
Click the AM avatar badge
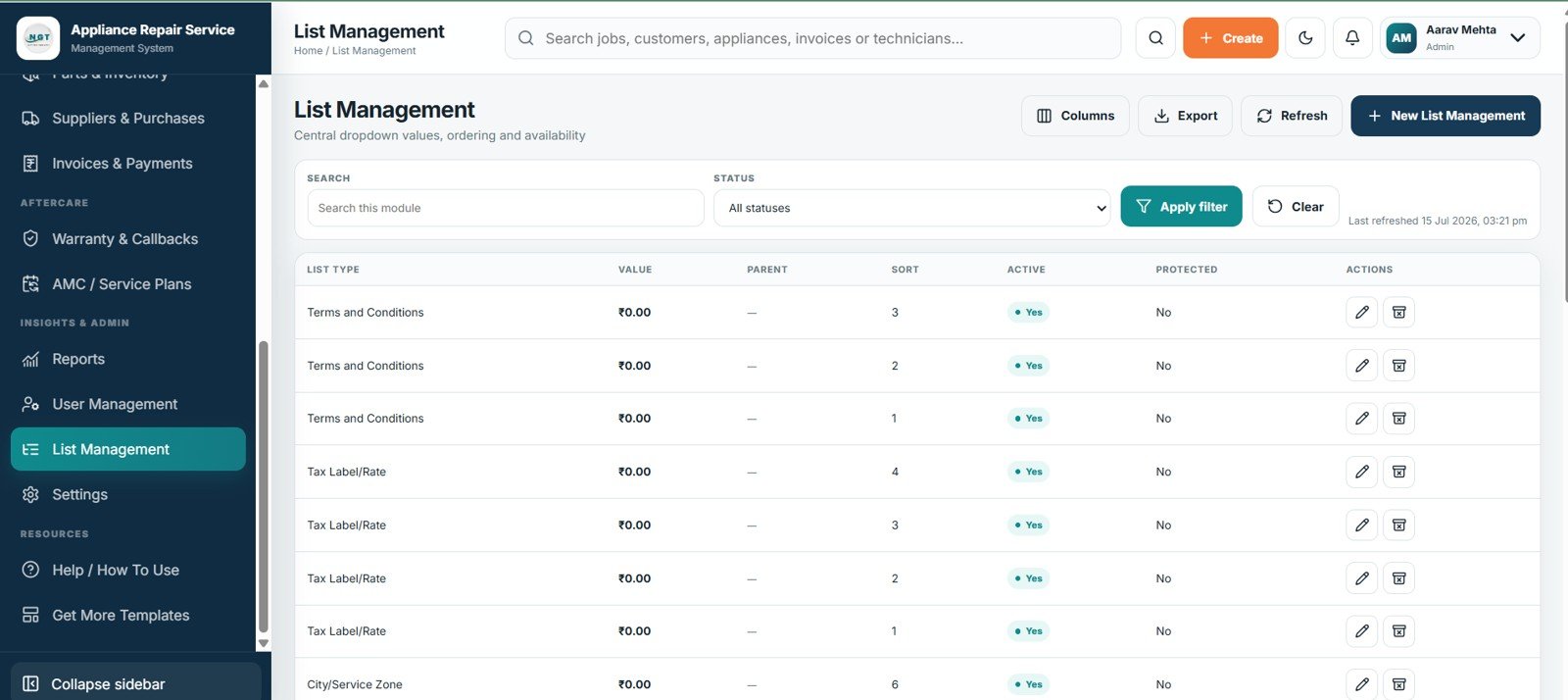coord(1401,38)
